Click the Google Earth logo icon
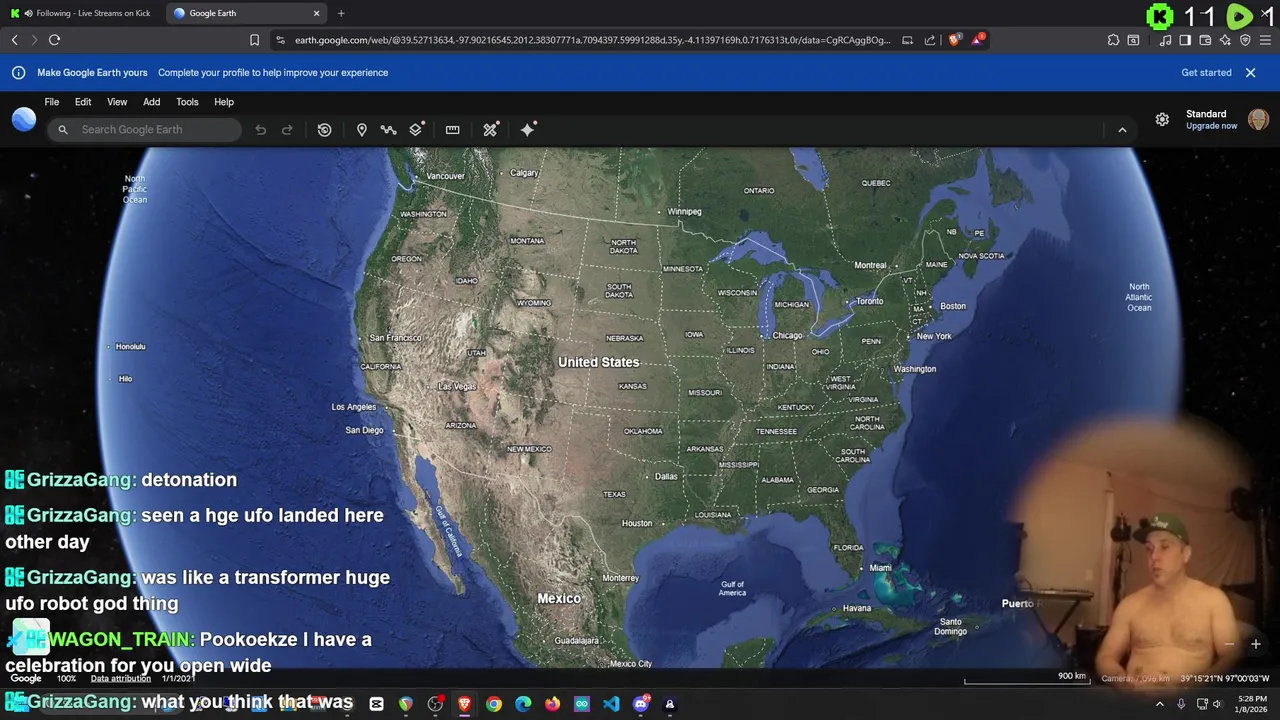Viewport: 1280px width, 720px height. (x=24, y=119)
